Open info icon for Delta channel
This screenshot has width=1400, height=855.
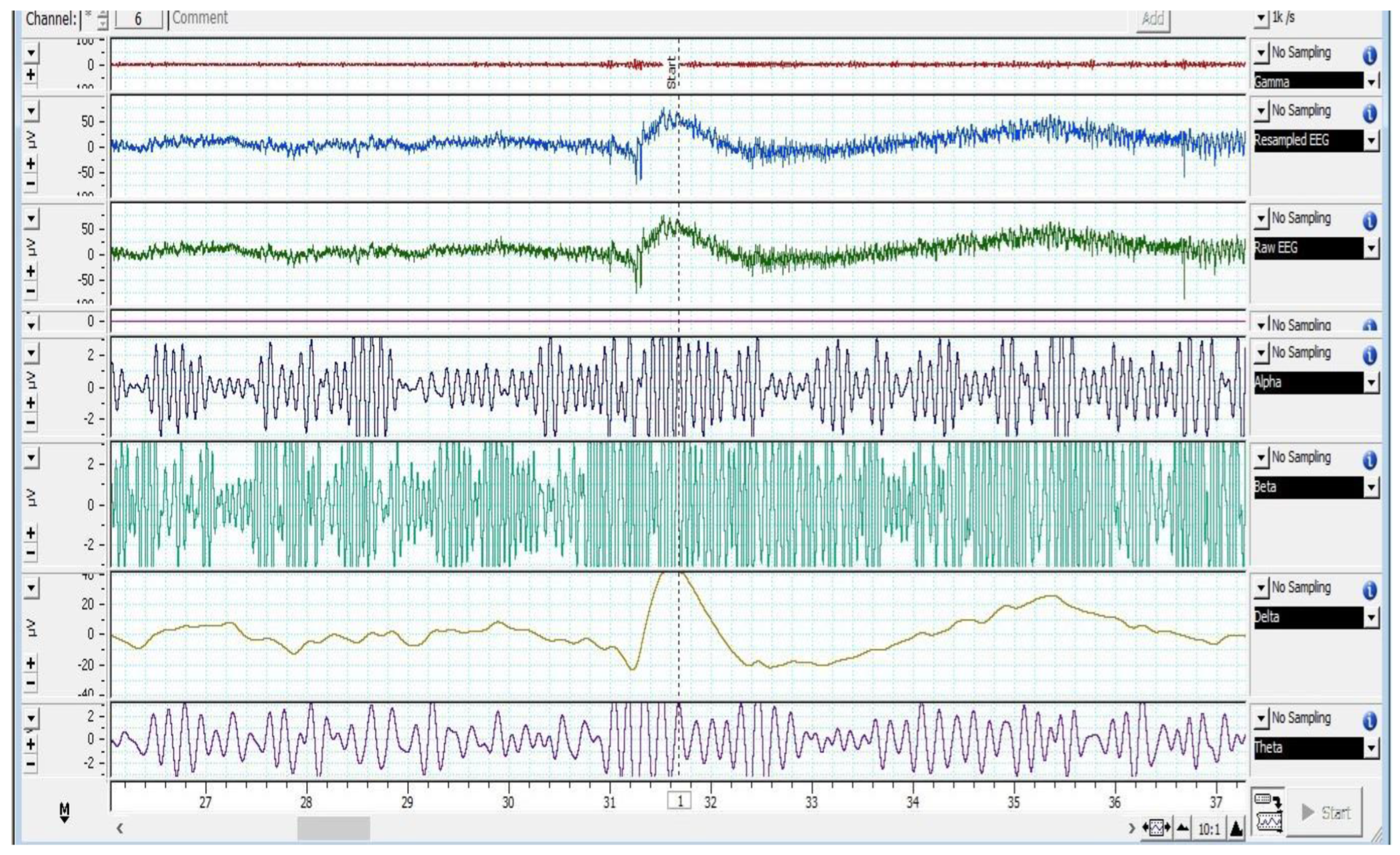[x=1370, y=590]
